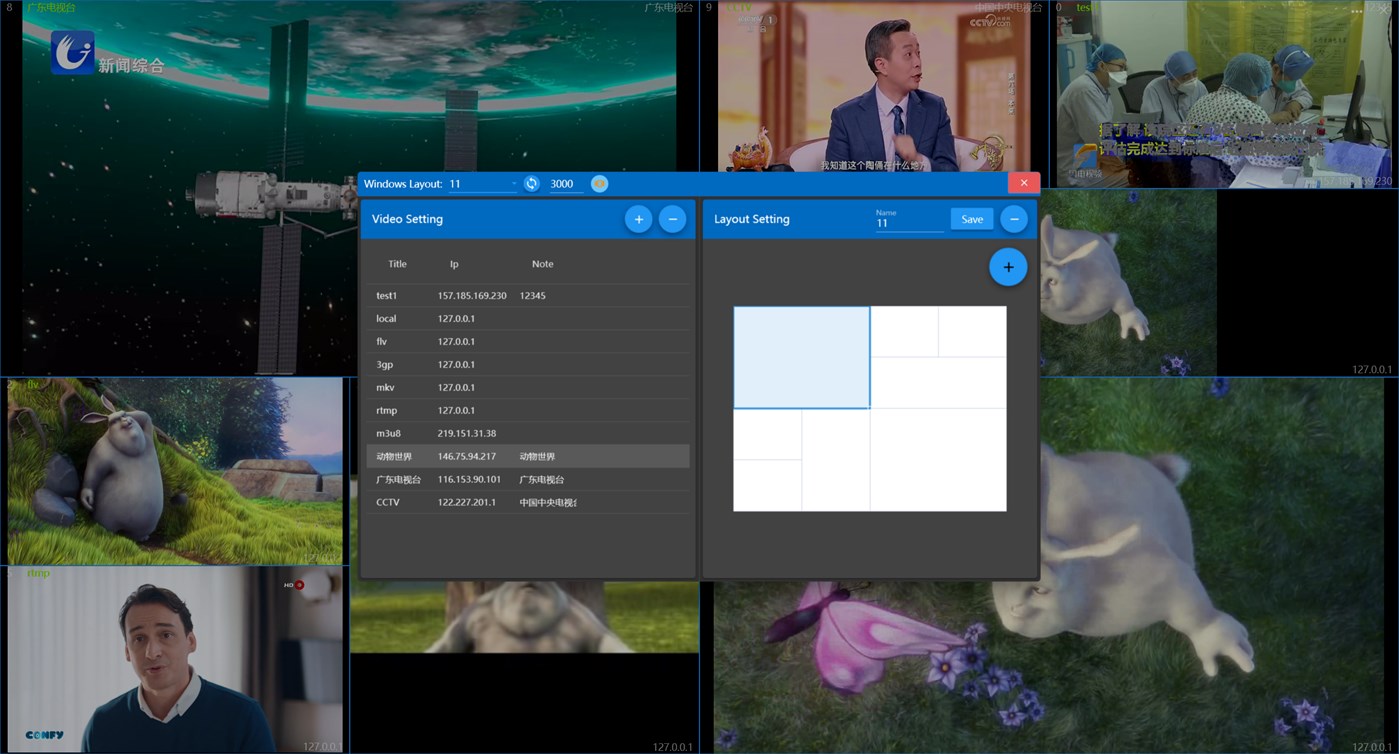Select the mkv video row
Screen dimensions: 1399x754
point(528,388)
